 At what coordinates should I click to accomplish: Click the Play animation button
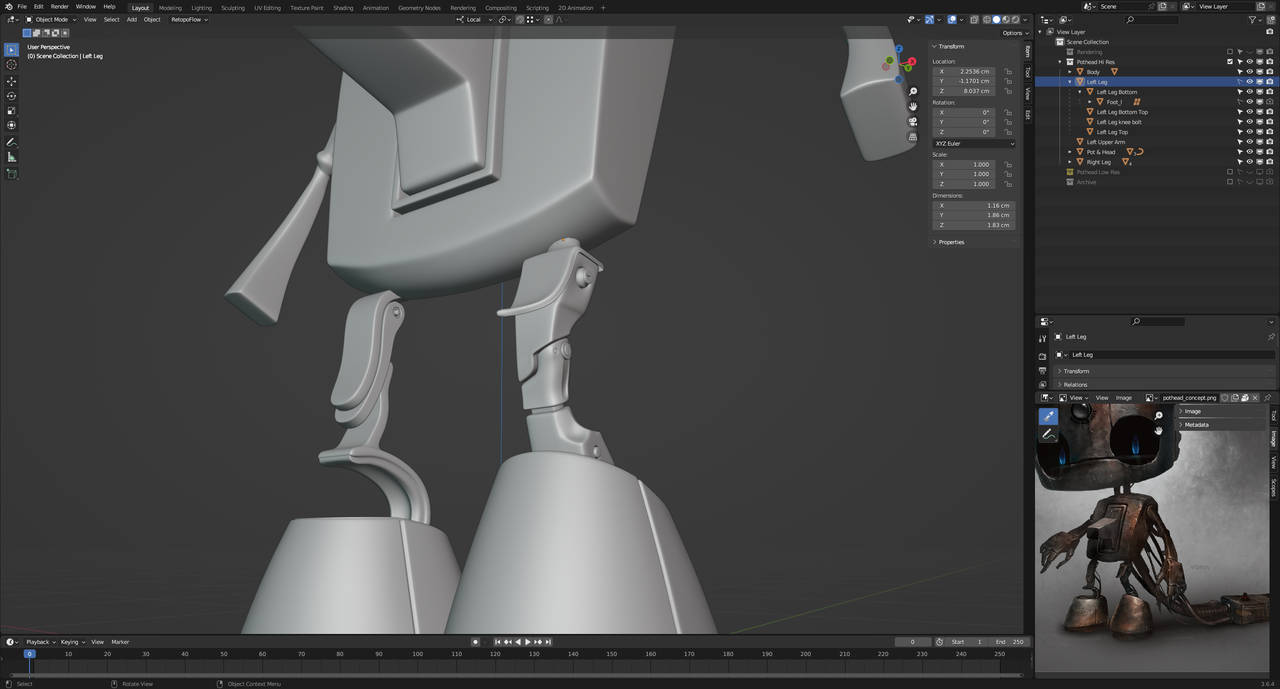coord(528,642)
